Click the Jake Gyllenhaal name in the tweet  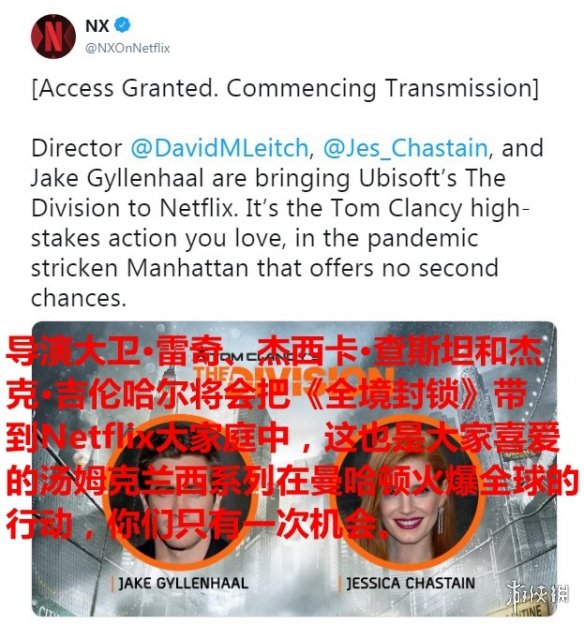[x=117, y=178]
